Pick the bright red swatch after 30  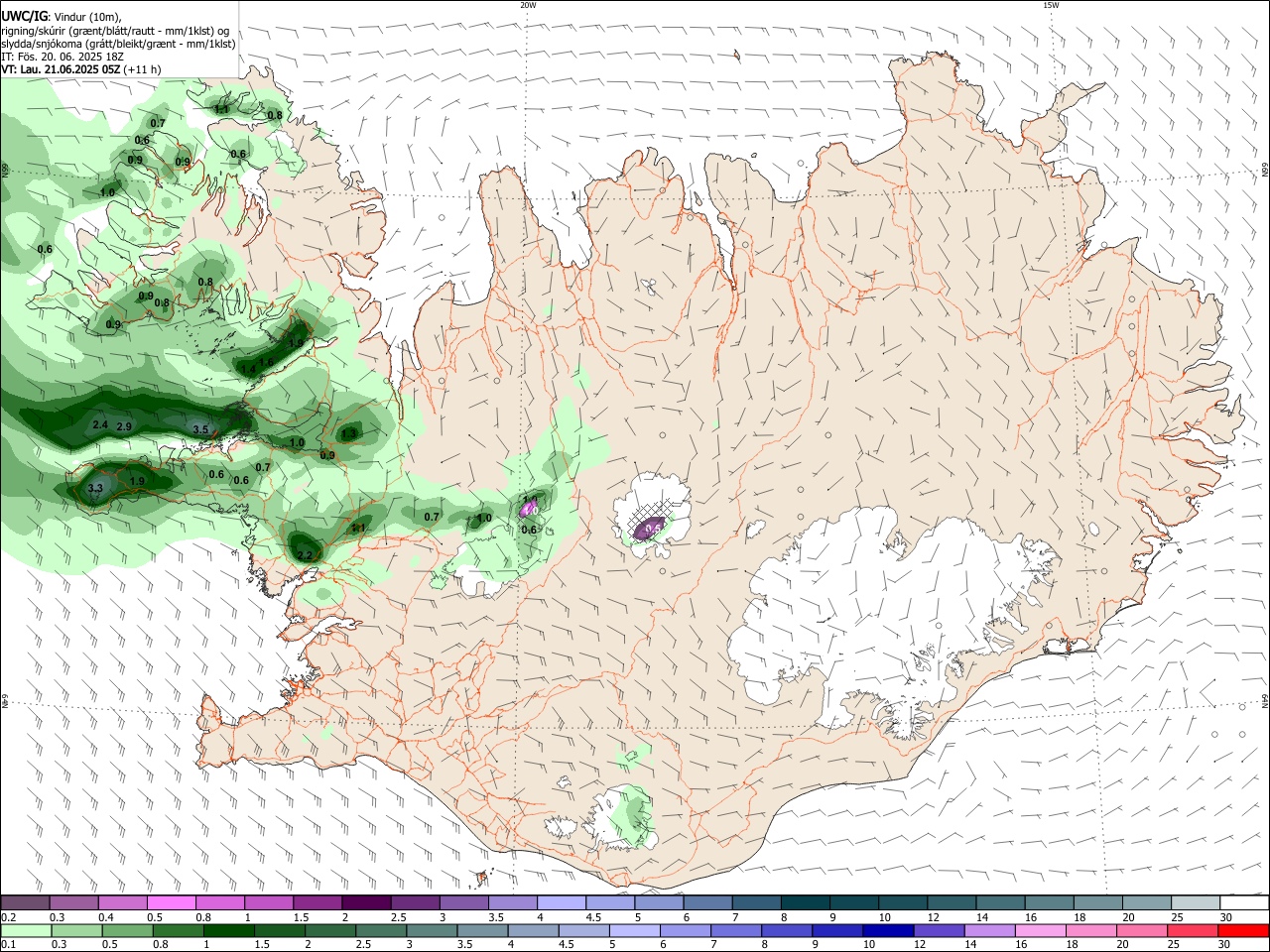coord(1243,930)
